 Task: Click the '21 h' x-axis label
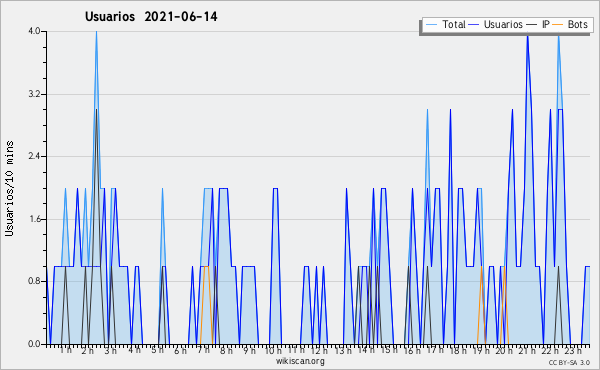(x=527, y=351)
